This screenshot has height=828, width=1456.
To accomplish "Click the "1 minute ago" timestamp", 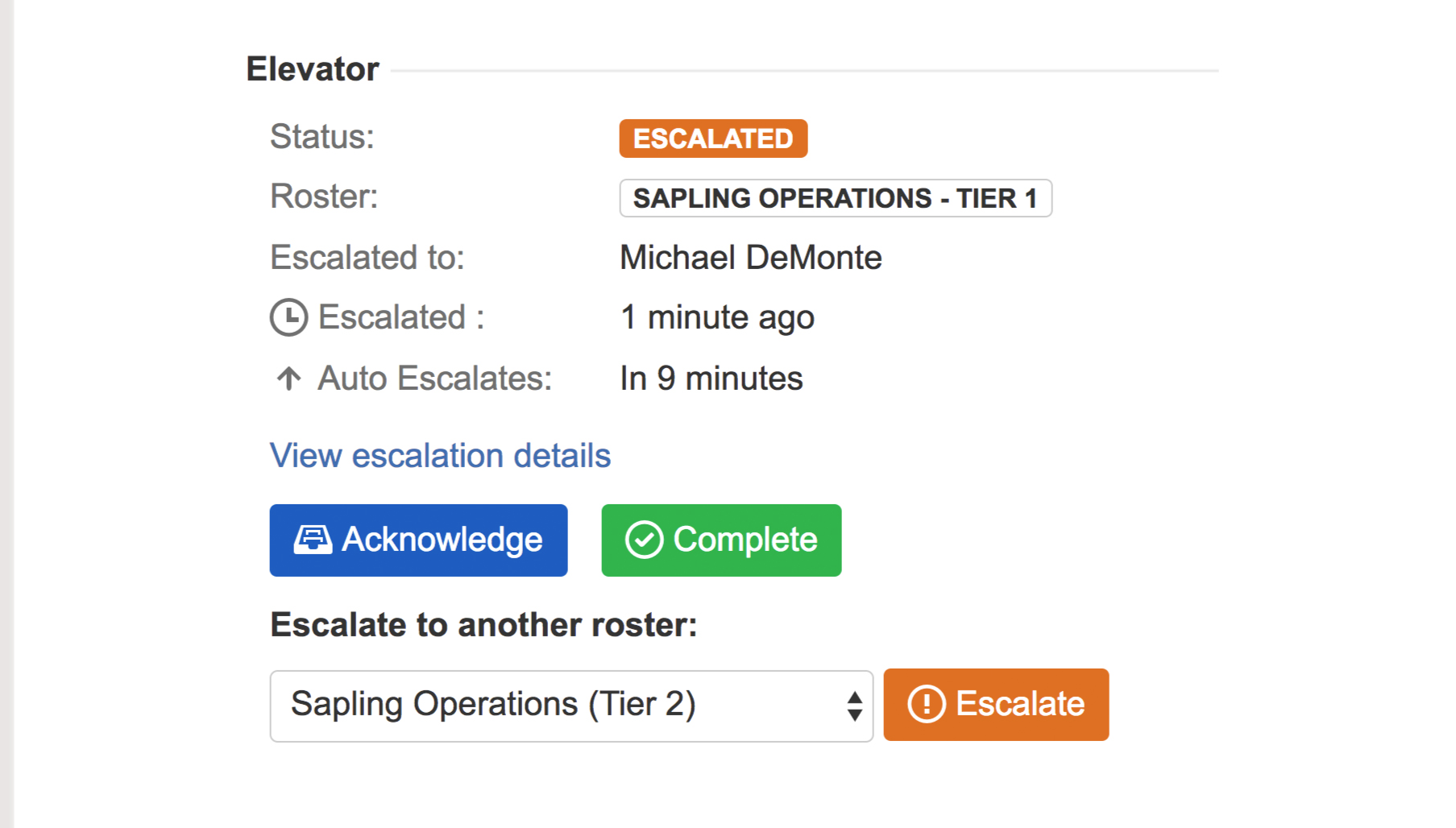I will (x=717, y=317).
